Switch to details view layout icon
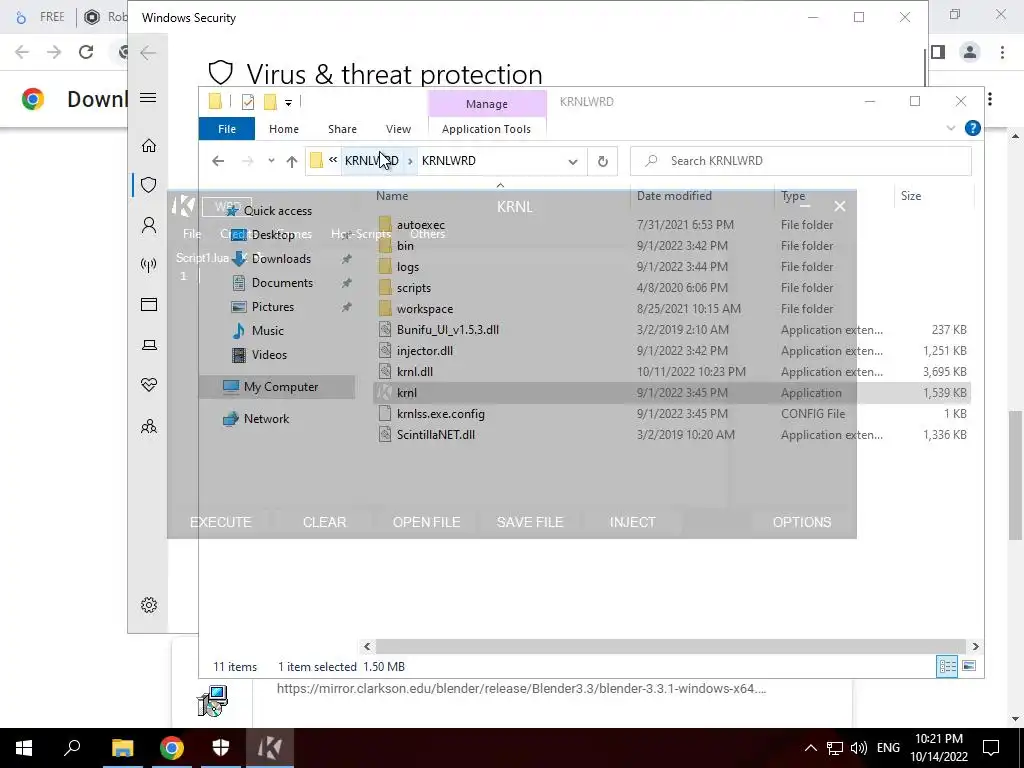This screenshot has width=1024, height=768. pos(948,666)
